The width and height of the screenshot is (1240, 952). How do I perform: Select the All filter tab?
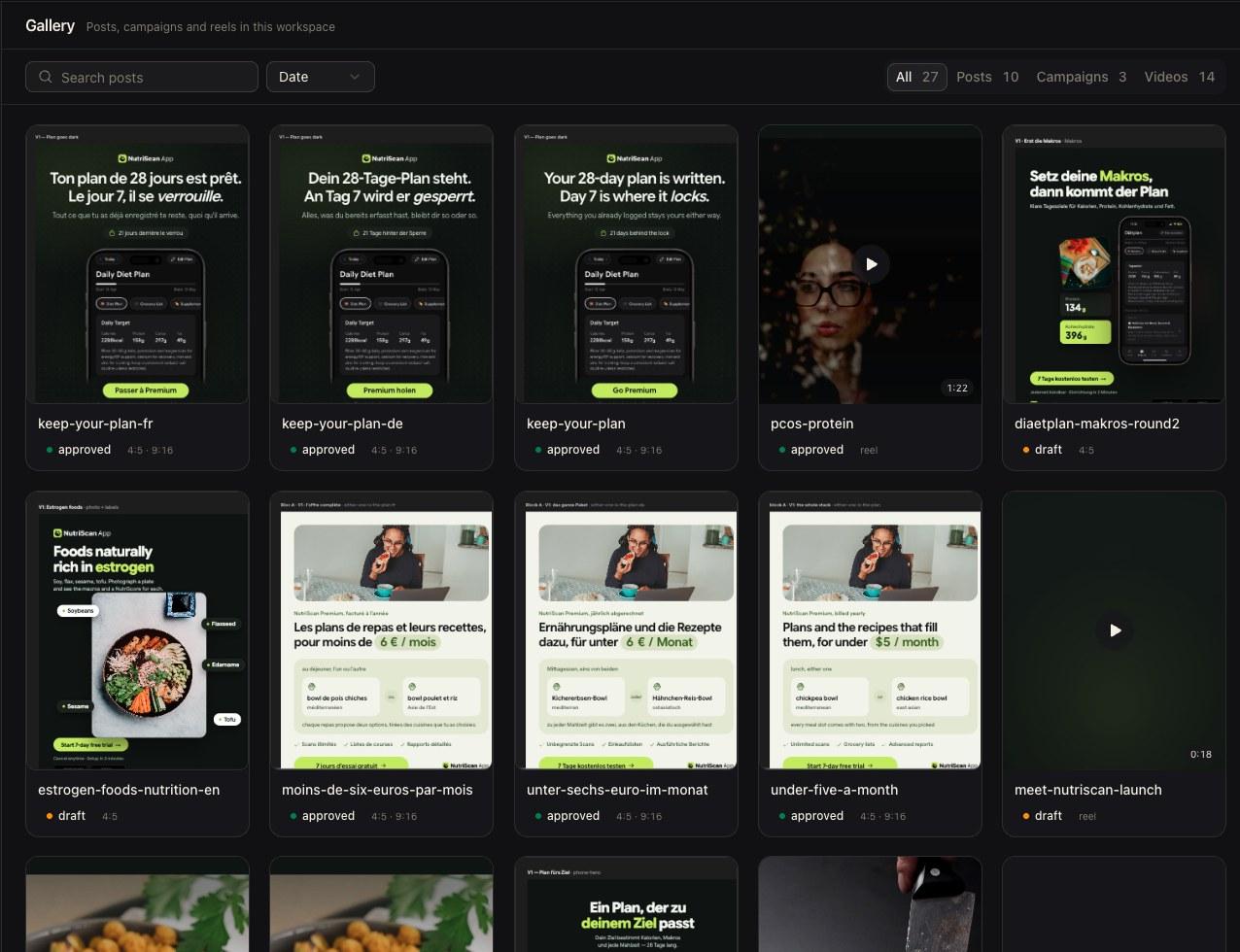click(x=916, y=77)
